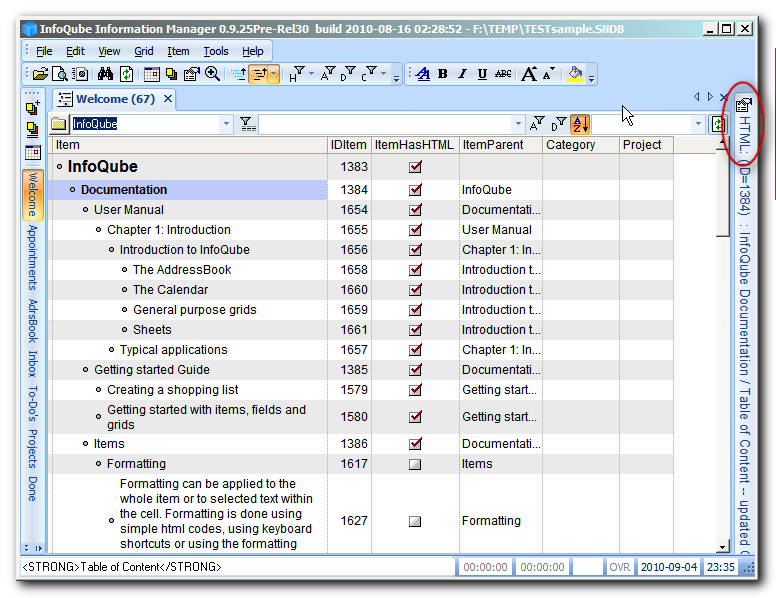This screenshot has width=776, height=598.
Task: Apply Italic formatting
Action: 462,74
